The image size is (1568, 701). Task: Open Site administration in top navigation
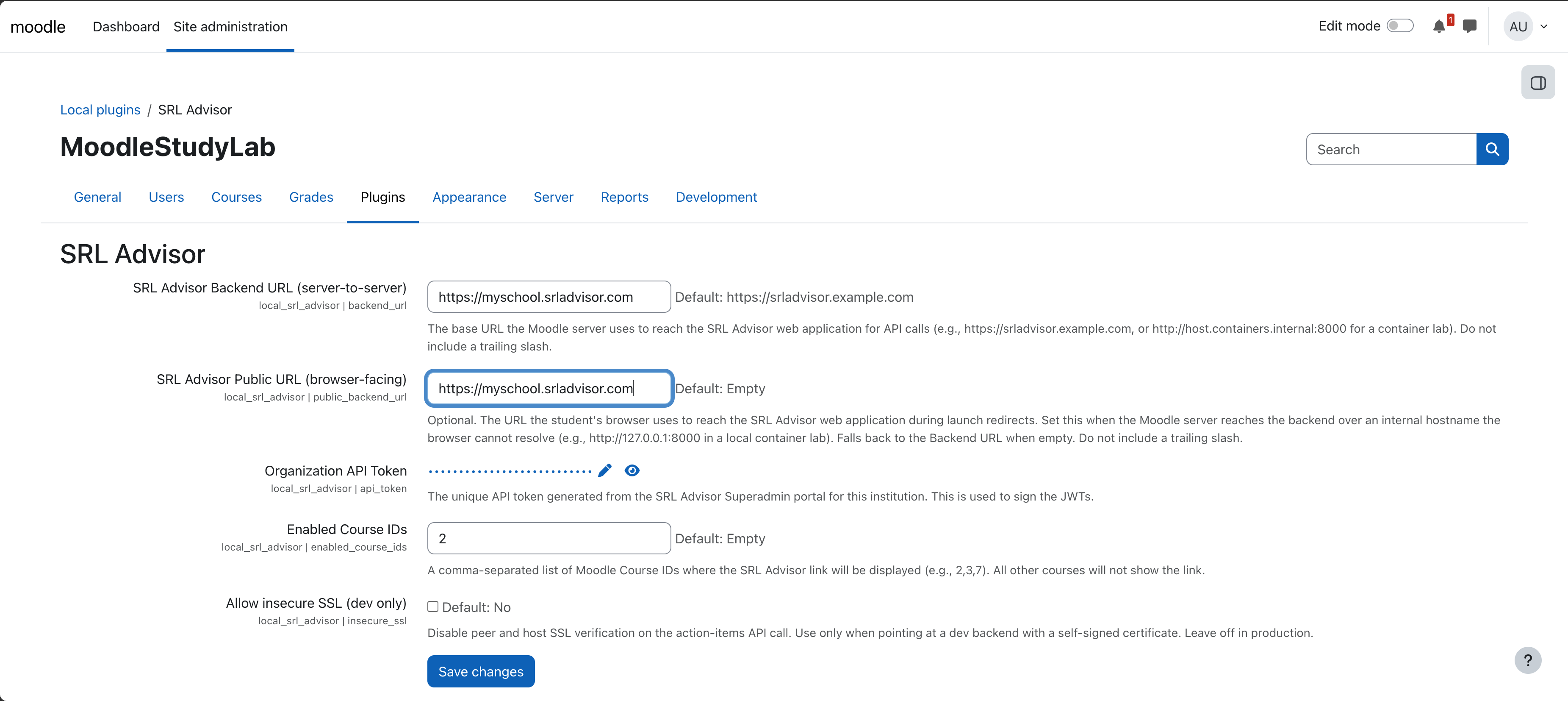tap(230, 27)
